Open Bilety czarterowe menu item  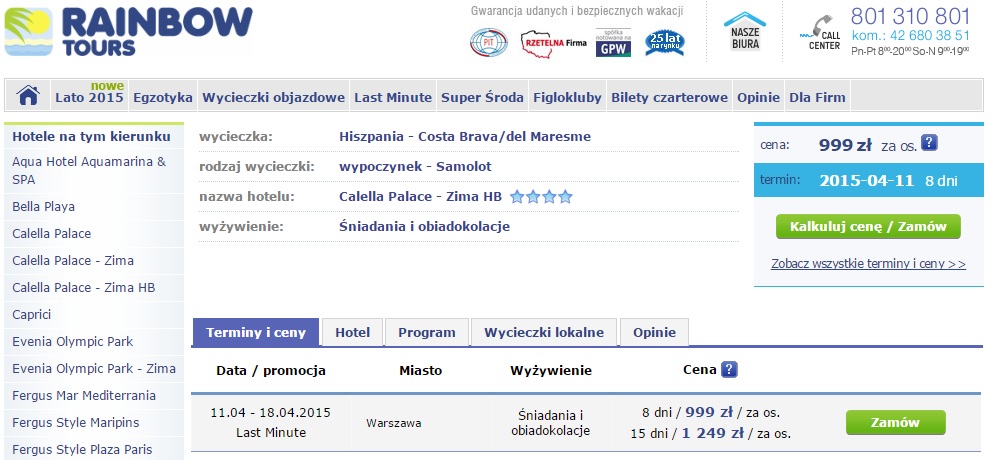click(x=669, y=97)
